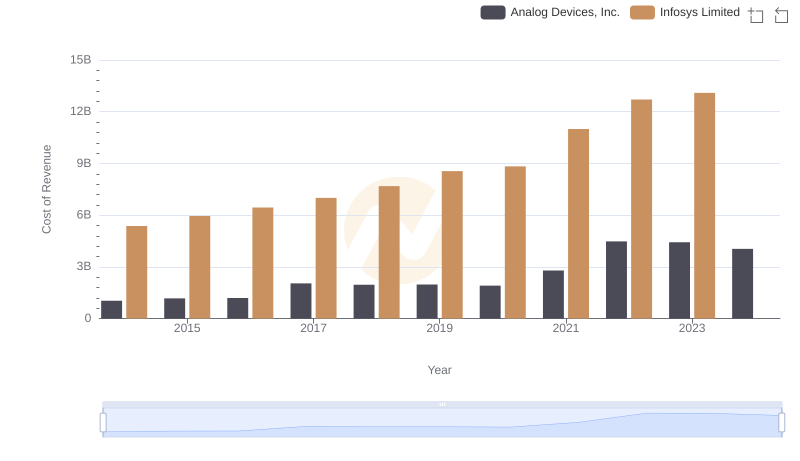The height and width of the screenshot is (461, 800).
Task: Click the Analog Devices 2024 bar
Action: pyautogui.click(x=742, y=284)
